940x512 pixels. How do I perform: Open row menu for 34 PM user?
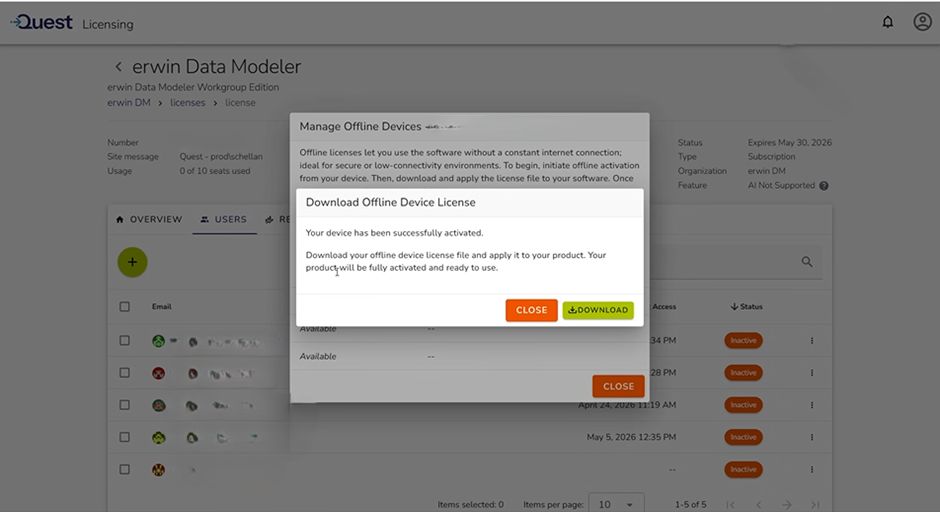point(812,341)
